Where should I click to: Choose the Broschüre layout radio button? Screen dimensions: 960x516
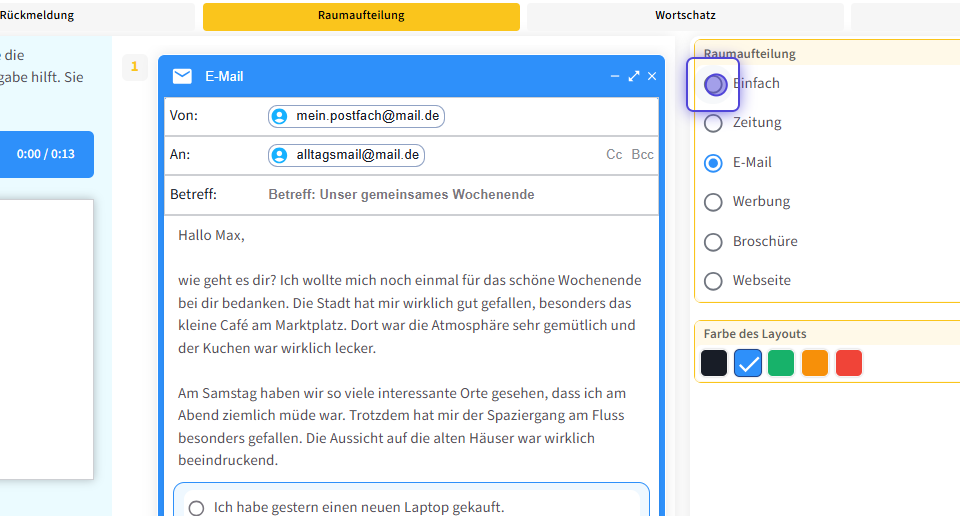coord(713,242)
